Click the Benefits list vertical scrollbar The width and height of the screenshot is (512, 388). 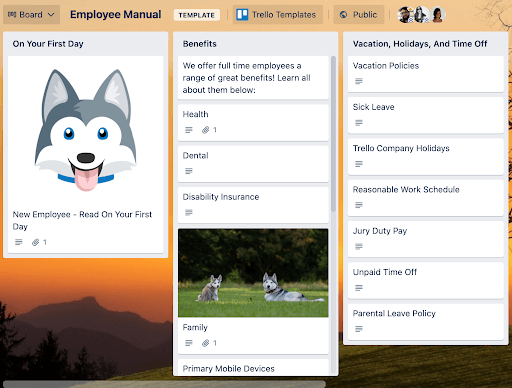point(333,134)
